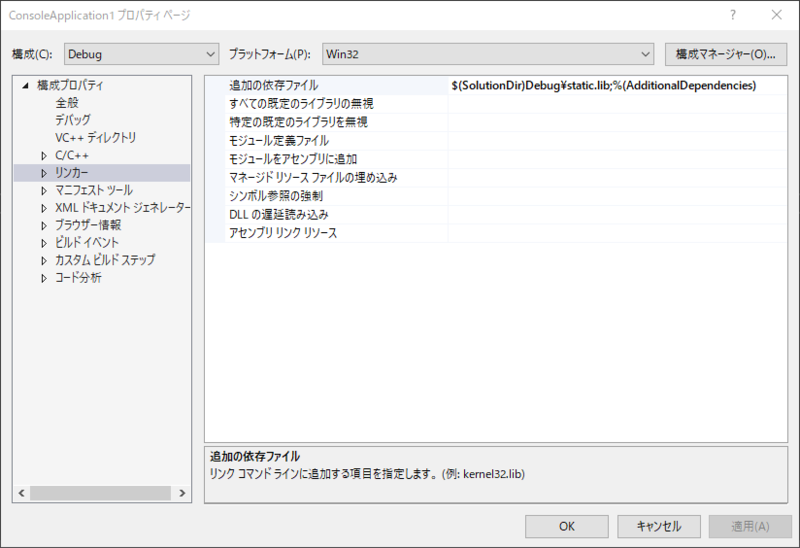Expand the カスタム ビルド ステップ arrow
800x548 pixels.
[x=44, y=260]
